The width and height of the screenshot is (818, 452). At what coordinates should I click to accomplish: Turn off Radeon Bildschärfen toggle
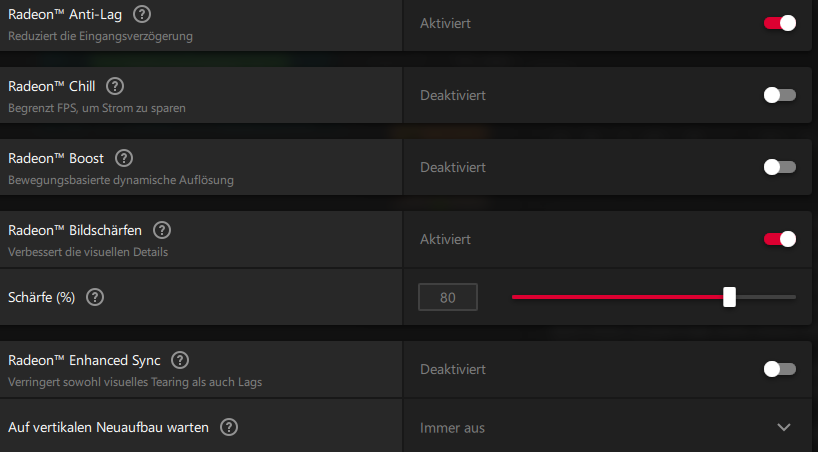pos(779,239)
